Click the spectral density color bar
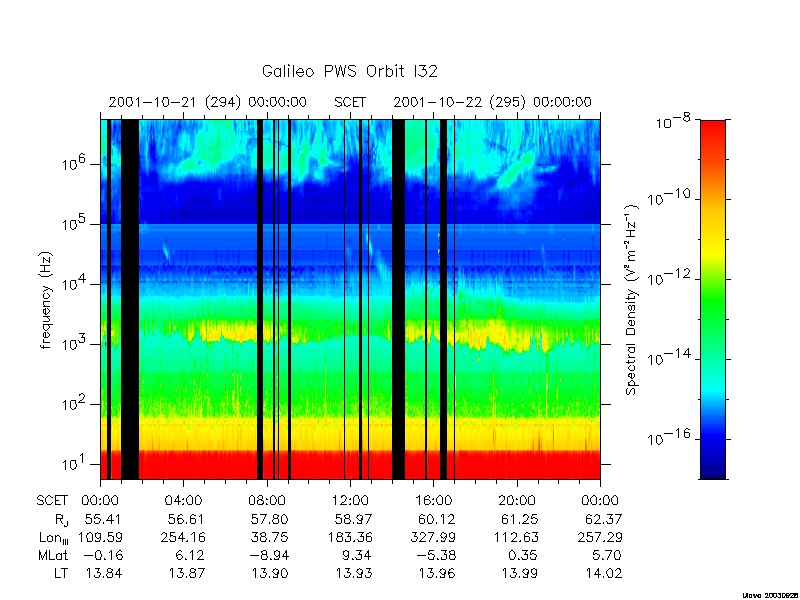Viewport: 800px width, 600px height. [x=713, y=299]
